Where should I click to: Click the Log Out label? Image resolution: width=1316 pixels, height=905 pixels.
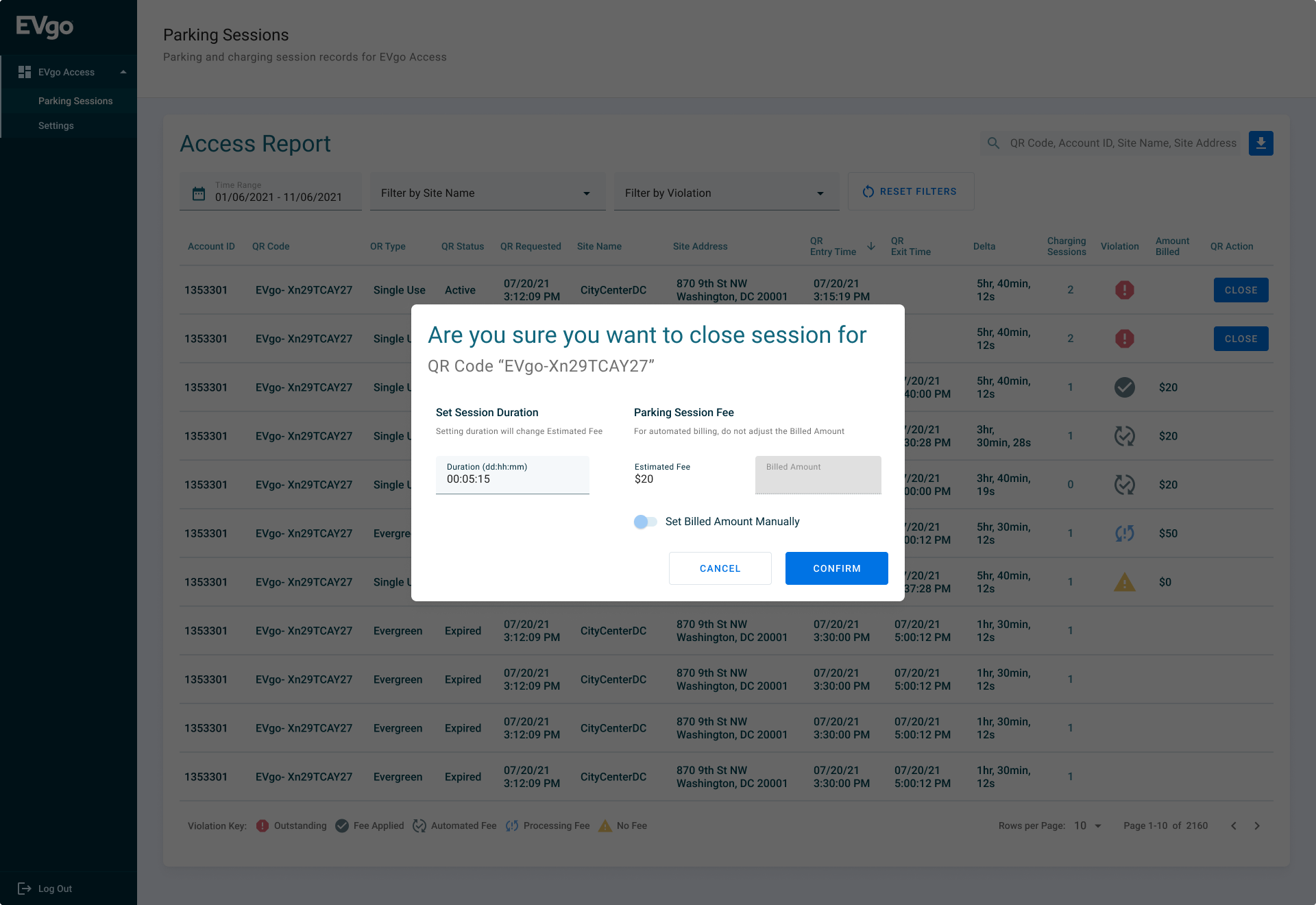pyautogui.click(x=55, y=889)
